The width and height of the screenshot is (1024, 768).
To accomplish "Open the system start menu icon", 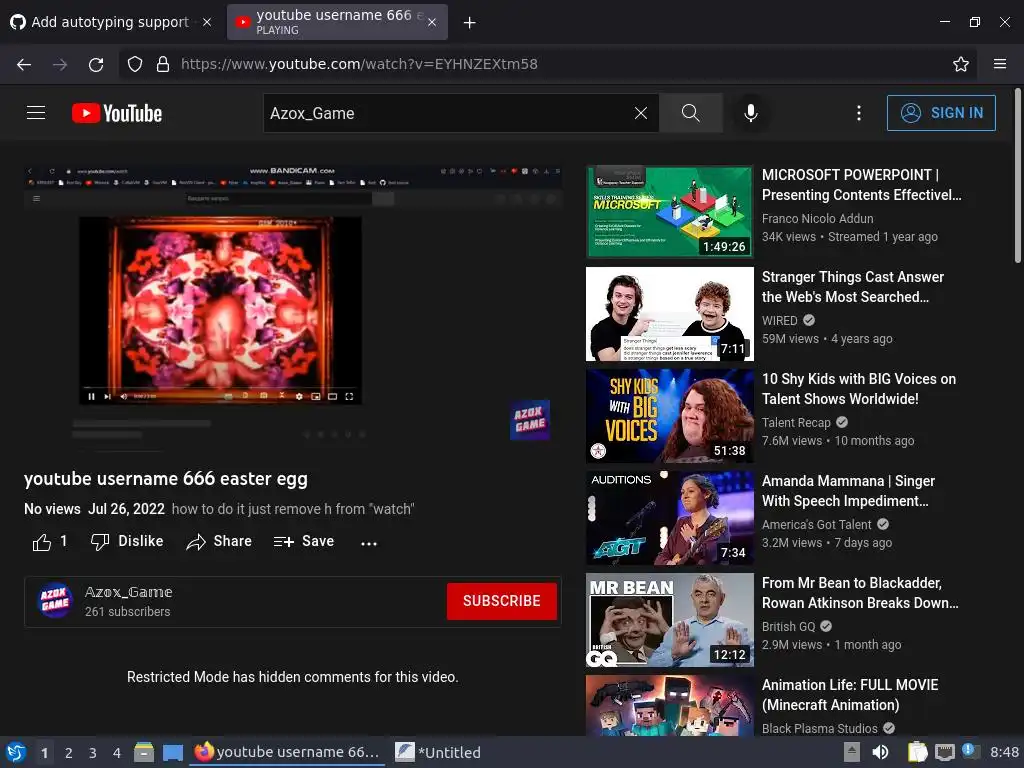I will pos(16,752).
